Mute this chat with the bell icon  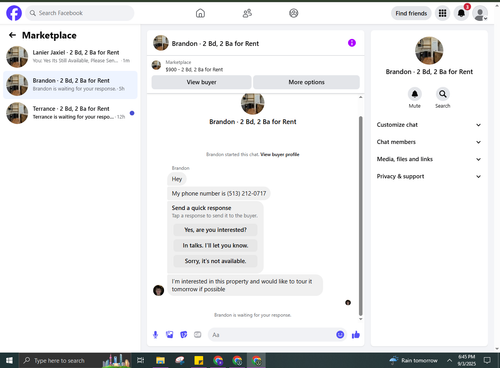[415, 94]
